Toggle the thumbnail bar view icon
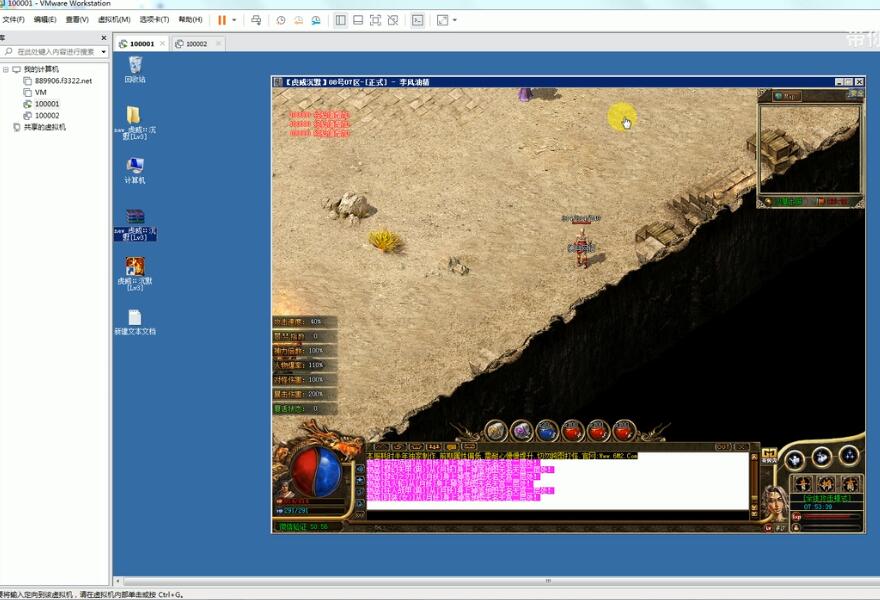The height and width of the screenshot is (600, 880). coord(358,20)
